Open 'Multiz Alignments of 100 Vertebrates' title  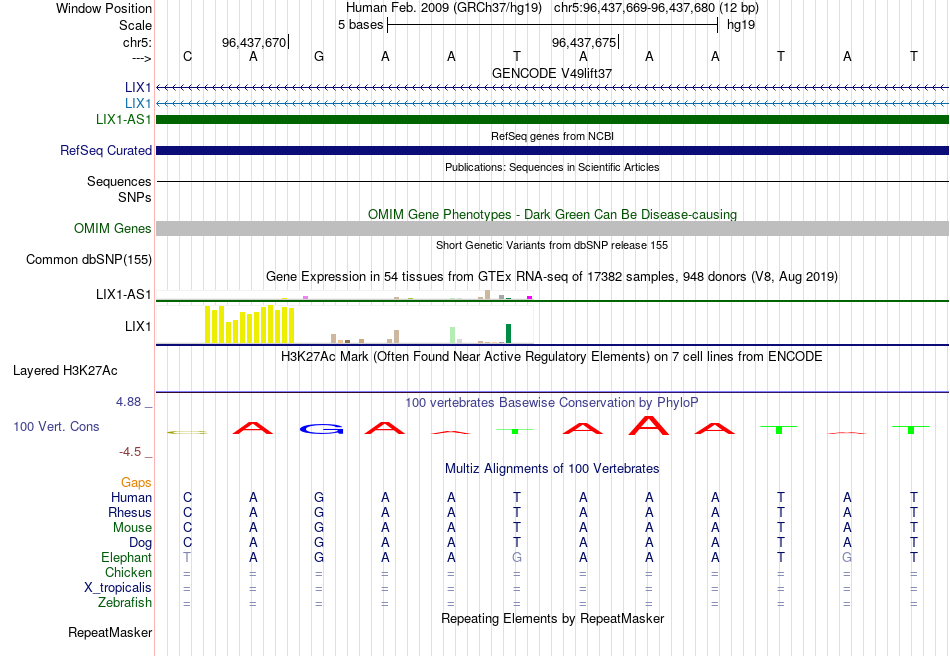(552, 468)
